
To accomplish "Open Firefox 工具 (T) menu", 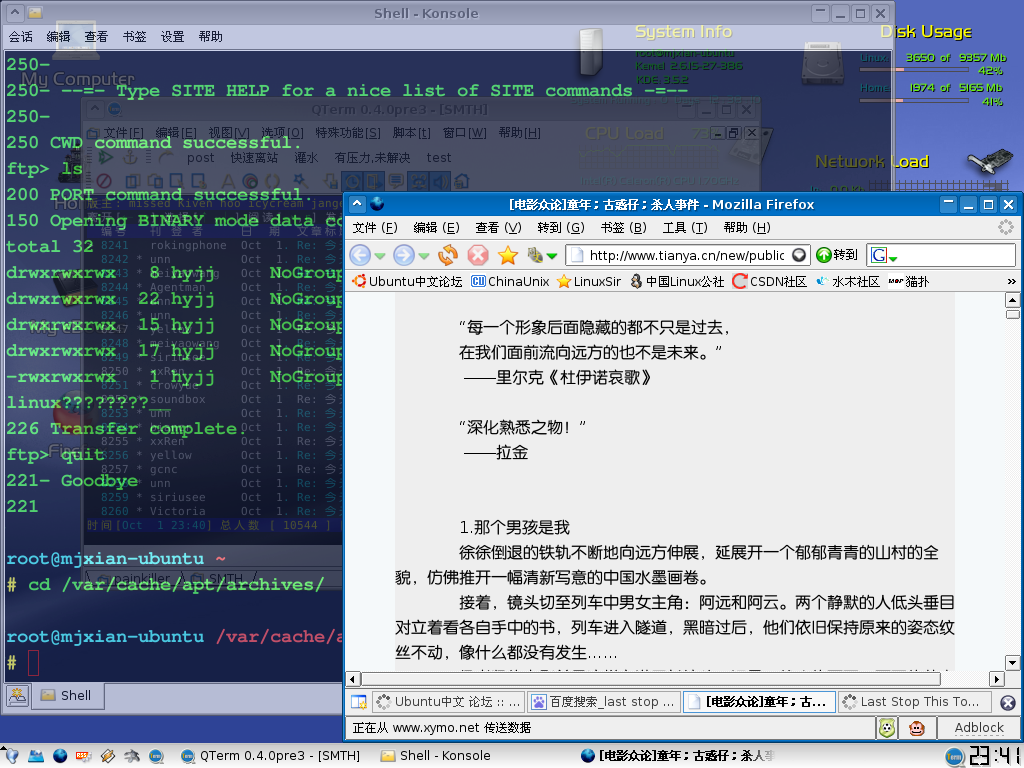I will (684, 228).
